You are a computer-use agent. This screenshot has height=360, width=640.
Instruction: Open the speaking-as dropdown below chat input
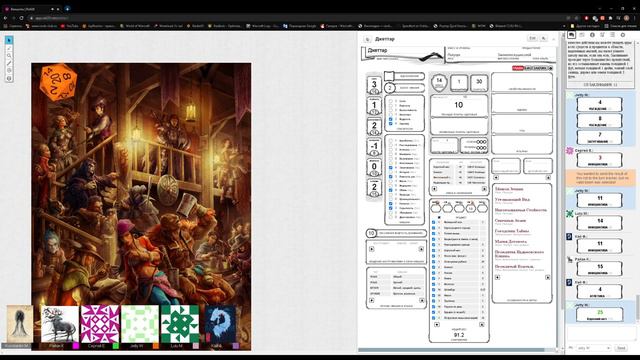(594, 348)
